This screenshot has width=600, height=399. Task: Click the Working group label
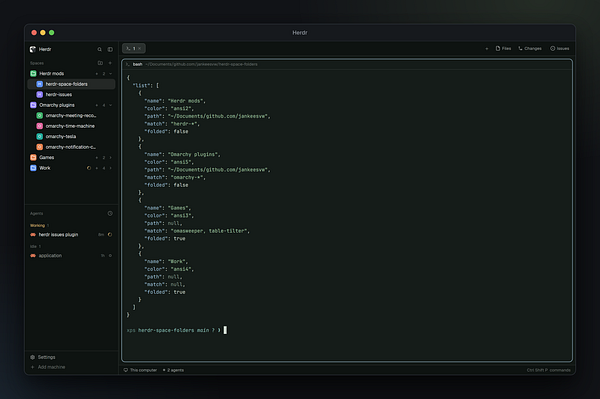coord(37,225)
